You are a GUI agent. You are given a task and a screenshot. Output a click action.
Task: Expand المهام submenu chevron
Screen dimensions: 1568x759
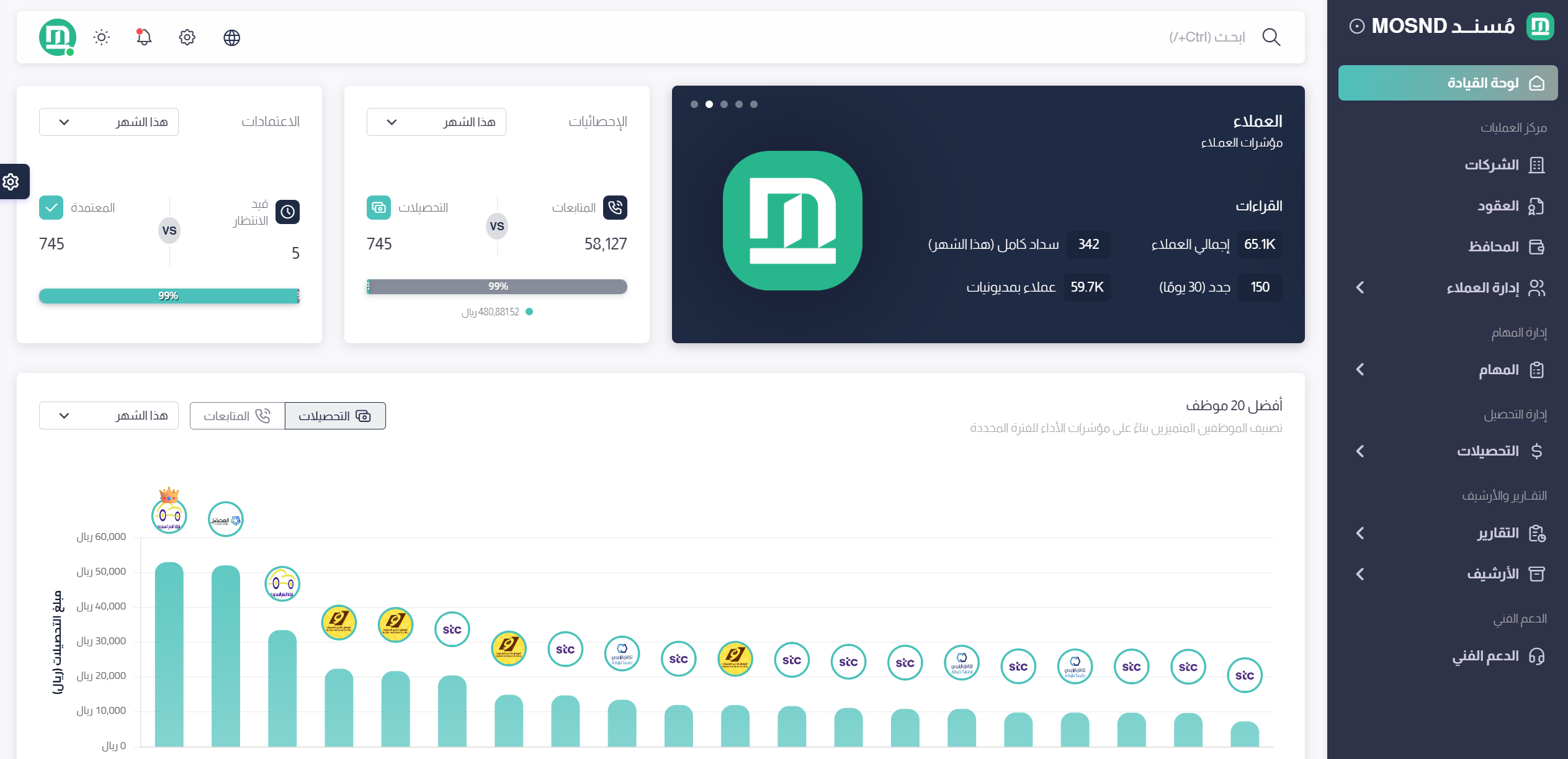click(1360, 370)
